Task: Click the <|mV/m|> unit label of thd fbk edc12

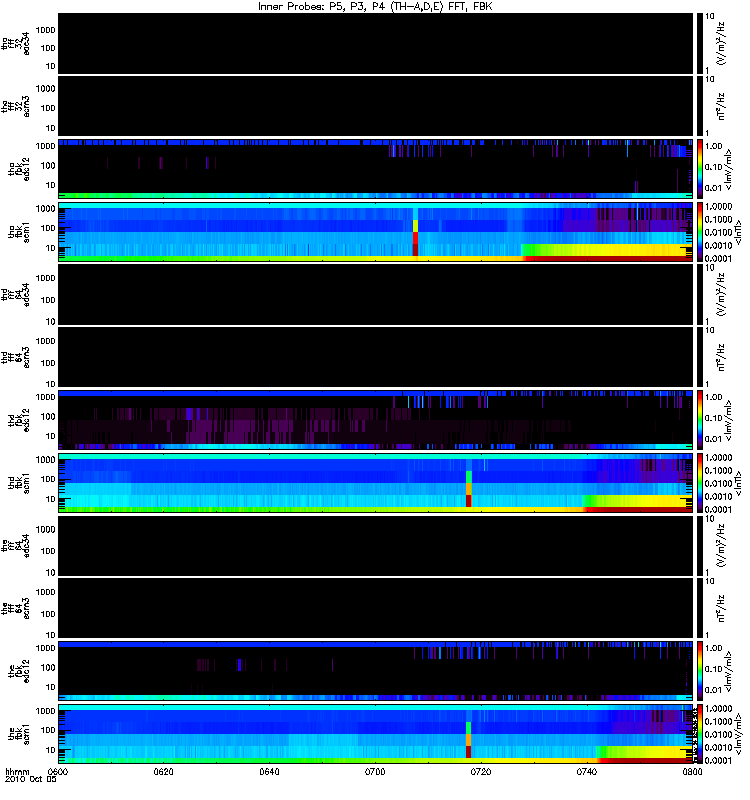Action: [728, 420]
